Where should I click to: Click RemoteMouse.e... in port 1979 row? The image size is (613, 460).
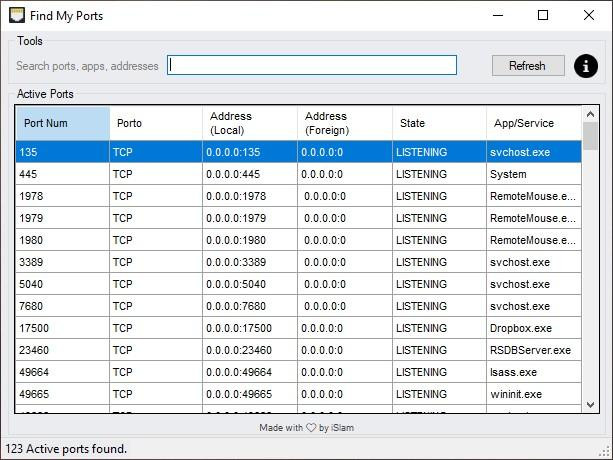point(534,218)
